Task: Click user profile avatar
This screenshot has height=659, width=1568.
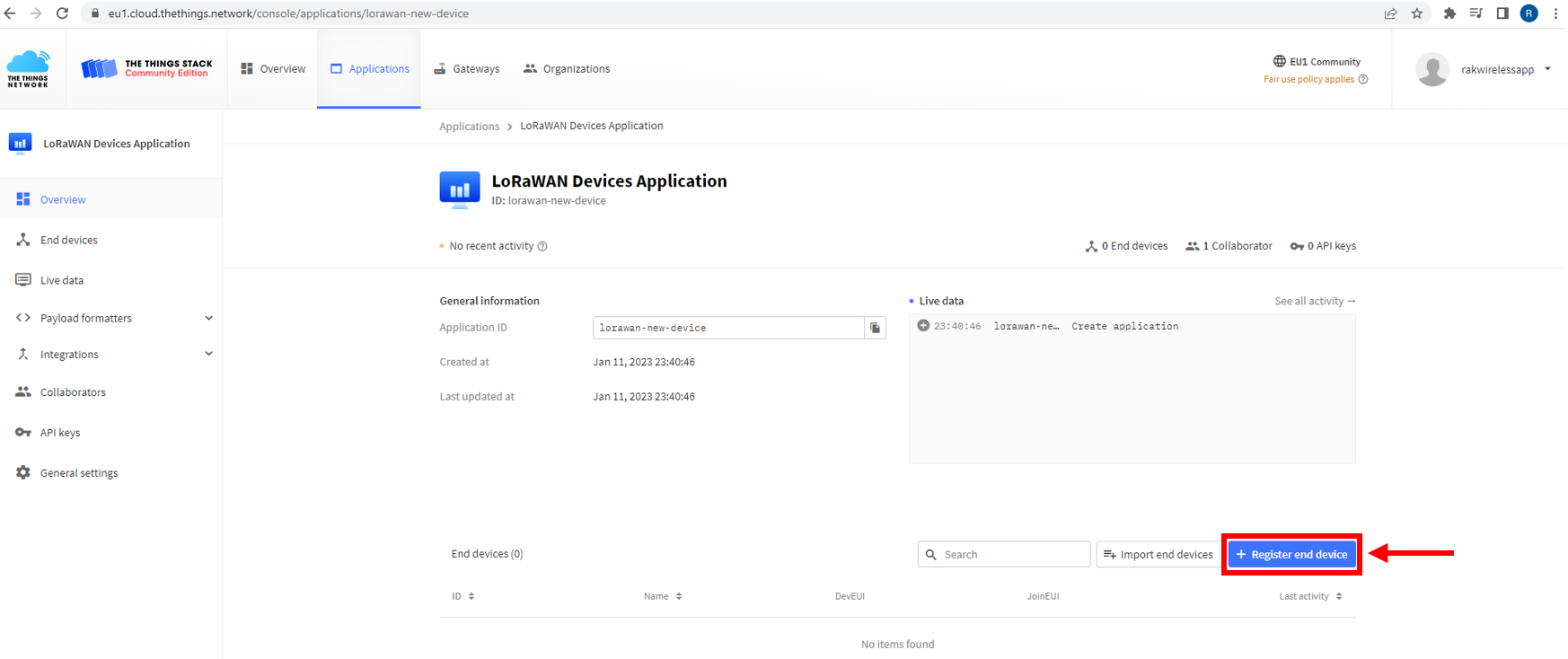Action: pos(1432,69)
